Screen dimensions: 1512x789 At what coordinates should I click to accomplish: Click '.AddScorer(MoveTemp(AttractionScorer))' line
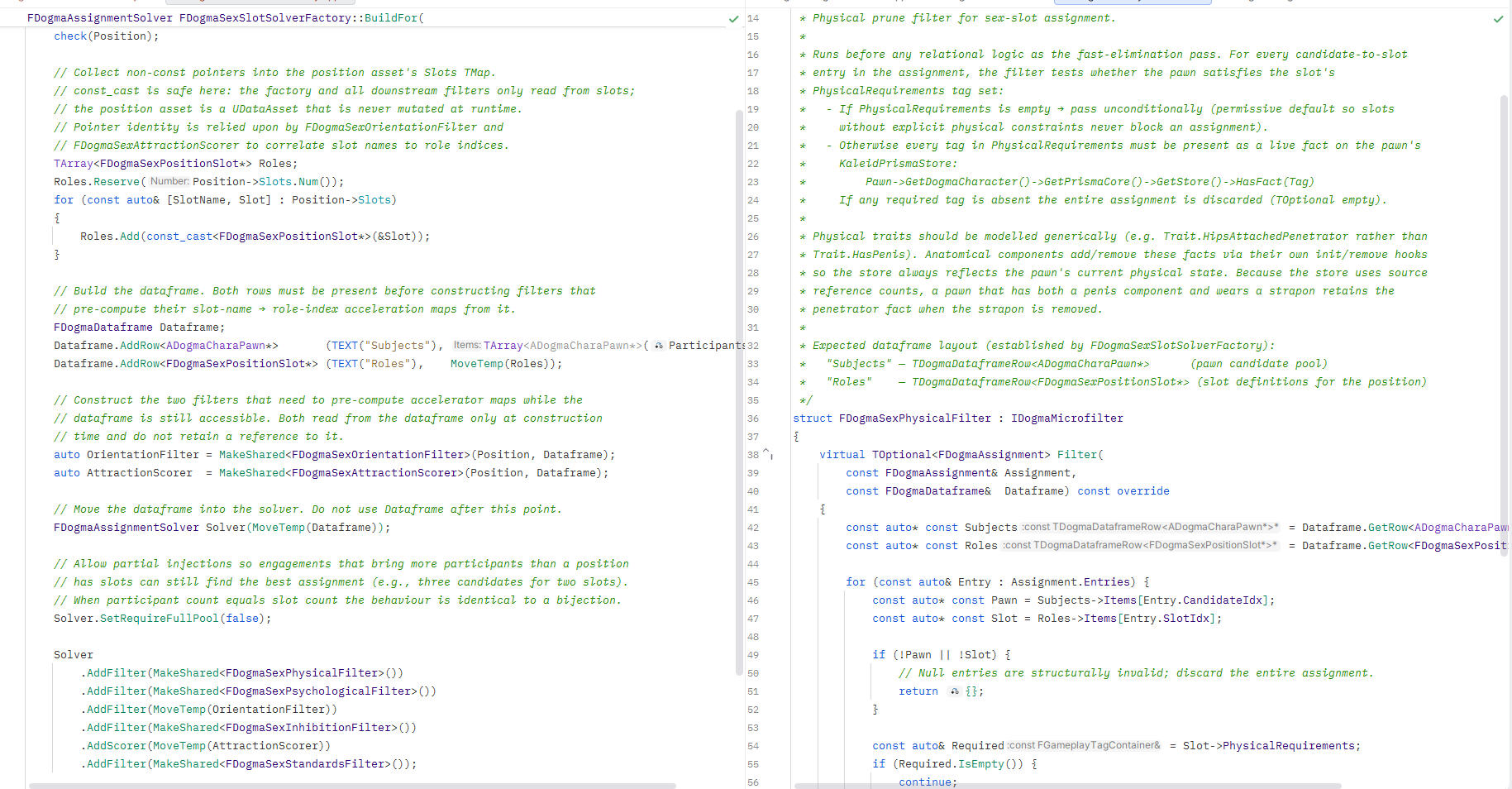coord(206,746)
